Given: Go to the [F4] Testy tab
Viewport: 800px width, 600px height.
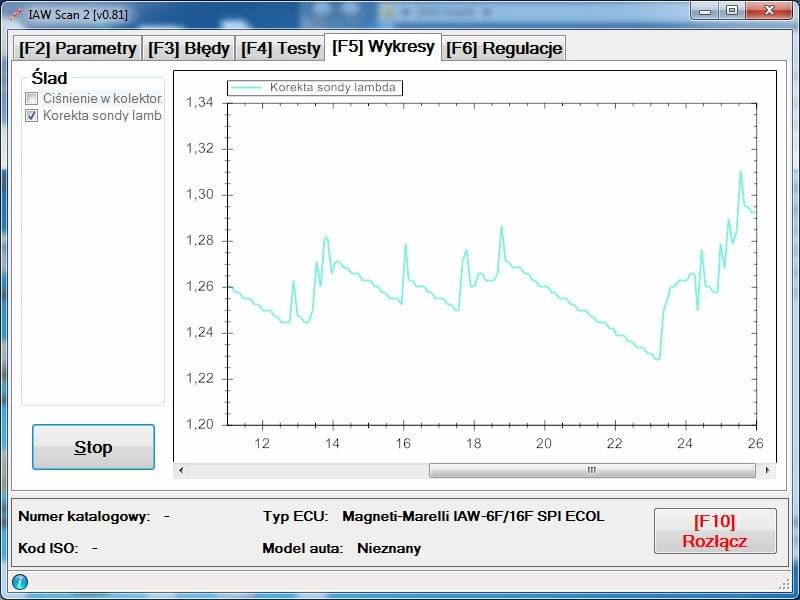Looking at the screenshot, I should tap(280, 48).
